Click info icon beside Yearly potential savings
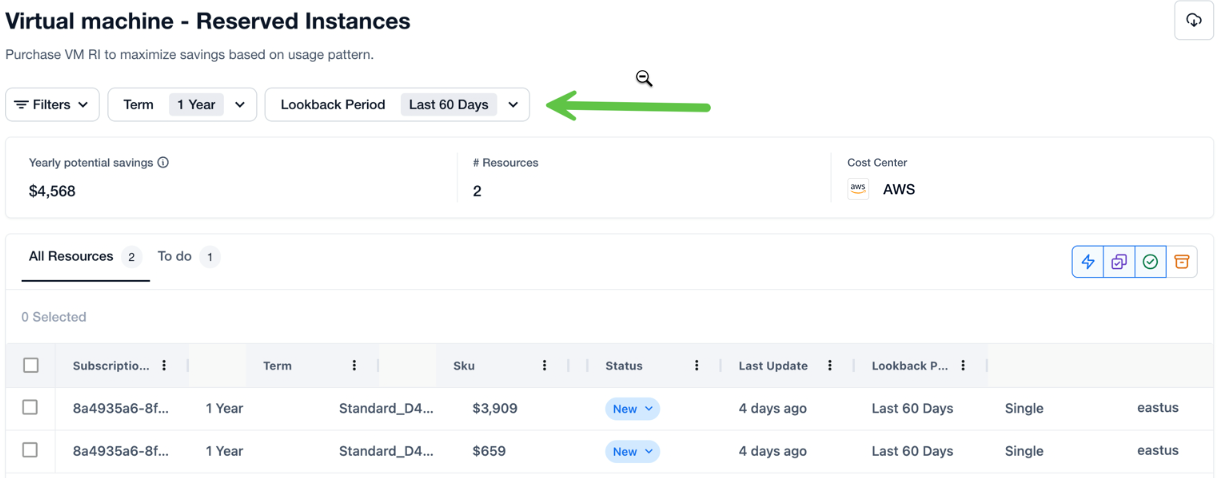This screenshot has width=1219, height=478. (x=163, y=162)
